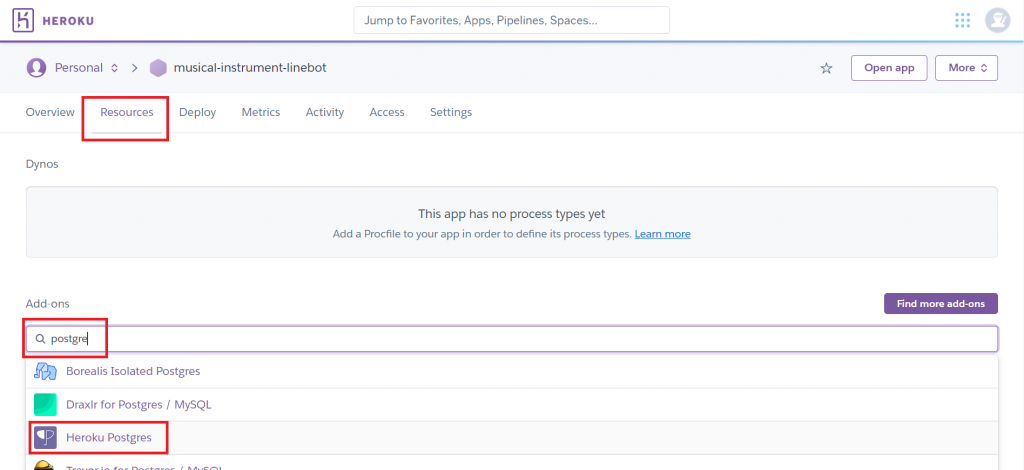The width and height of the screenshot is (1024, 470).
Task: Open the user avatar account menu
Action: tap(997, 20)
